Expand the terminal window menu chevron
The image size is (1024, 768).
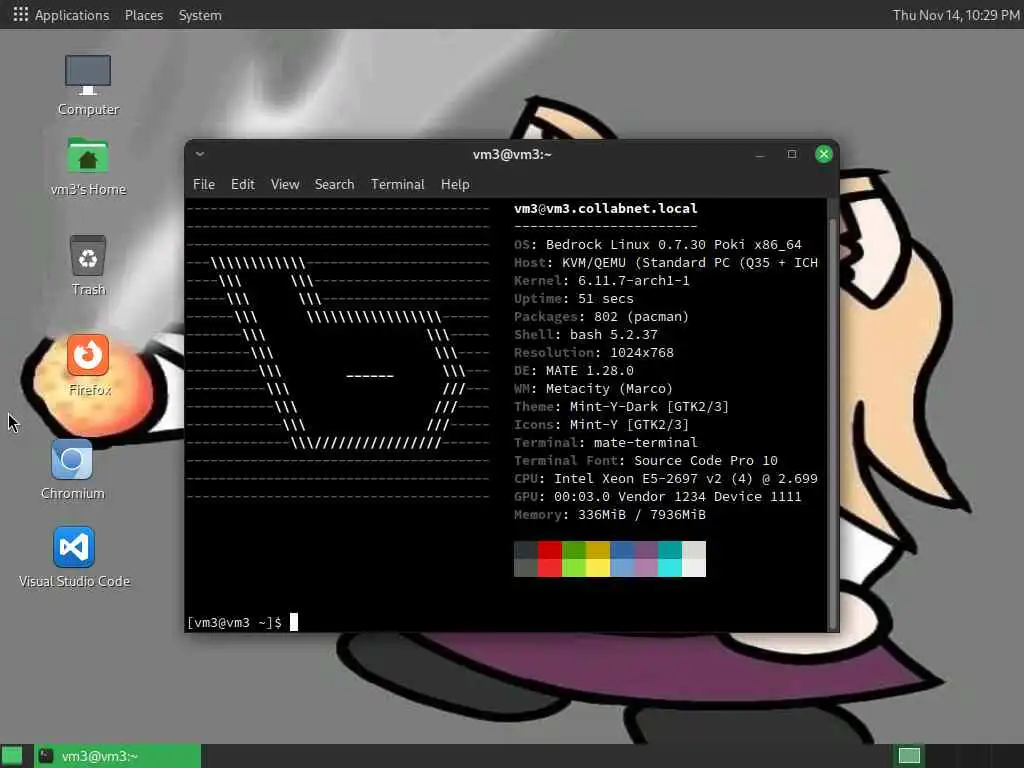(200, 154)
